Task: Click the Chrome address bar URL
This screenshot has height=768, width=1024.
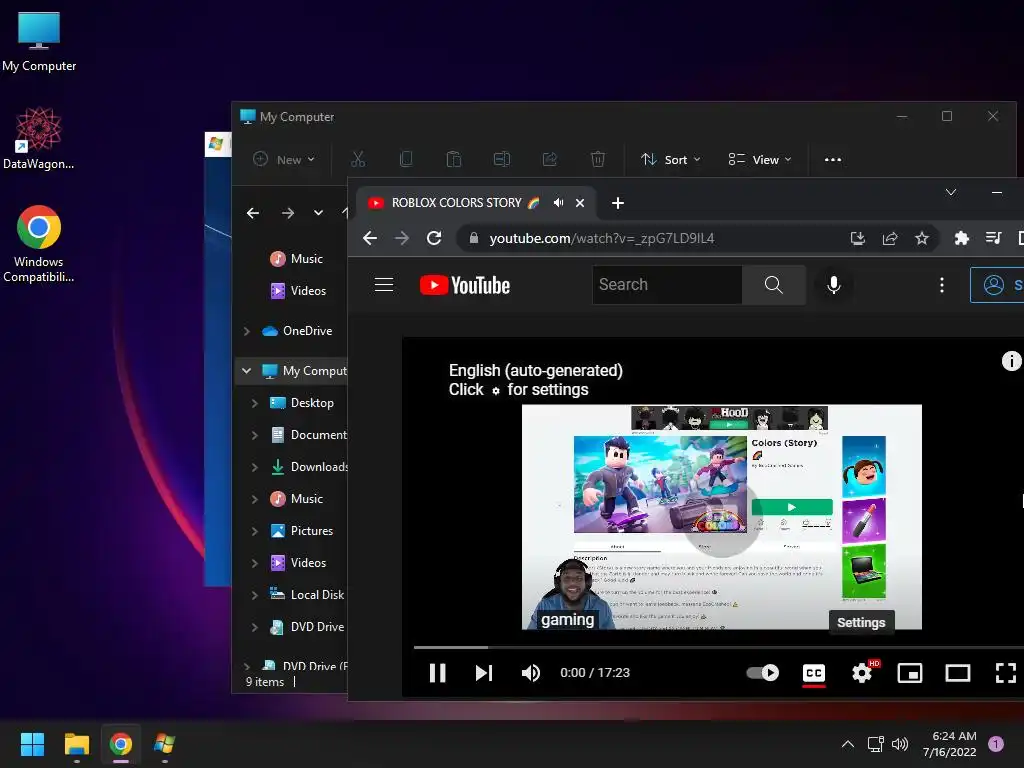Action: (601, 238)
